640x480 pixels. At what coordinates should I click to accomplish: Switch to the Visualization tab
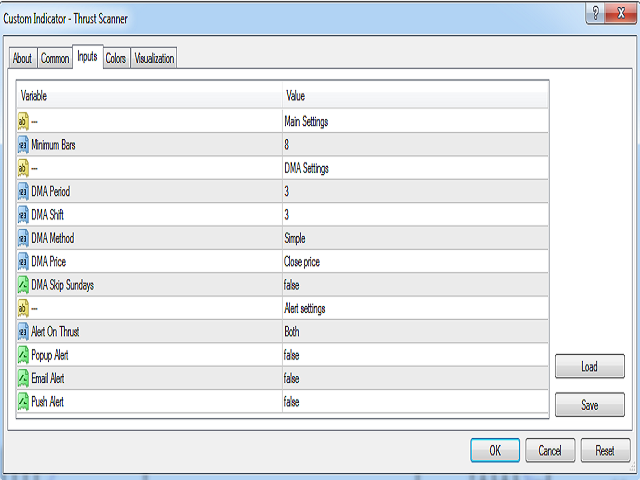(x=154, y=59)
